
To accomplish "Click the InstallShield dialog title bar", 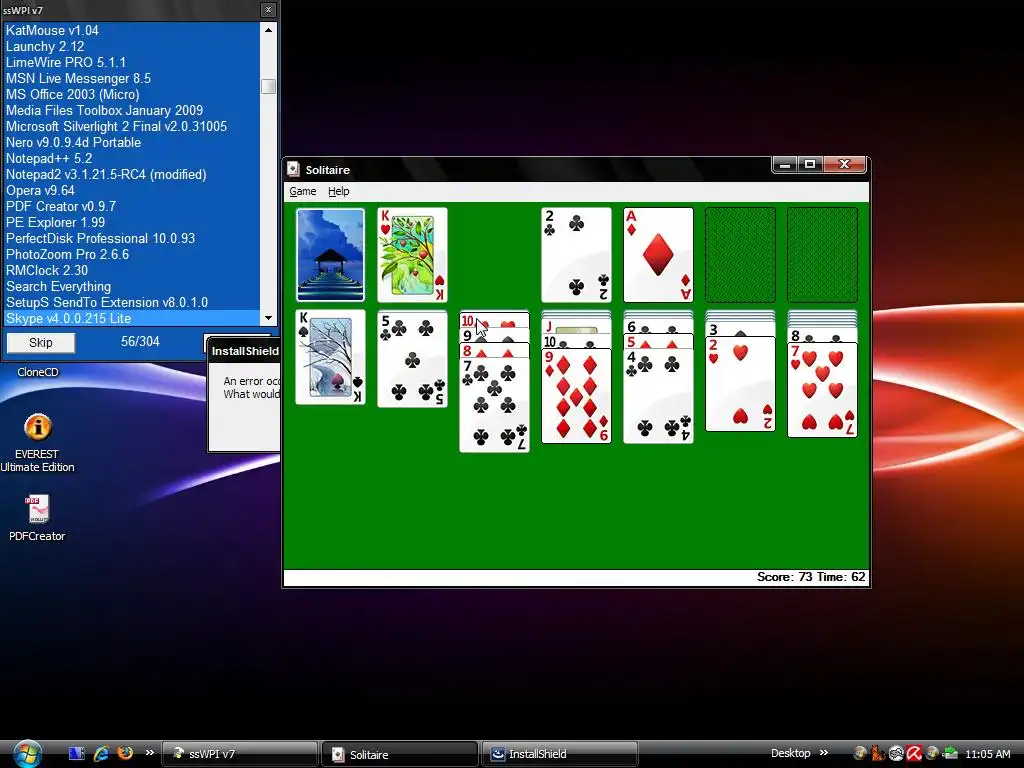I will 244,351.
